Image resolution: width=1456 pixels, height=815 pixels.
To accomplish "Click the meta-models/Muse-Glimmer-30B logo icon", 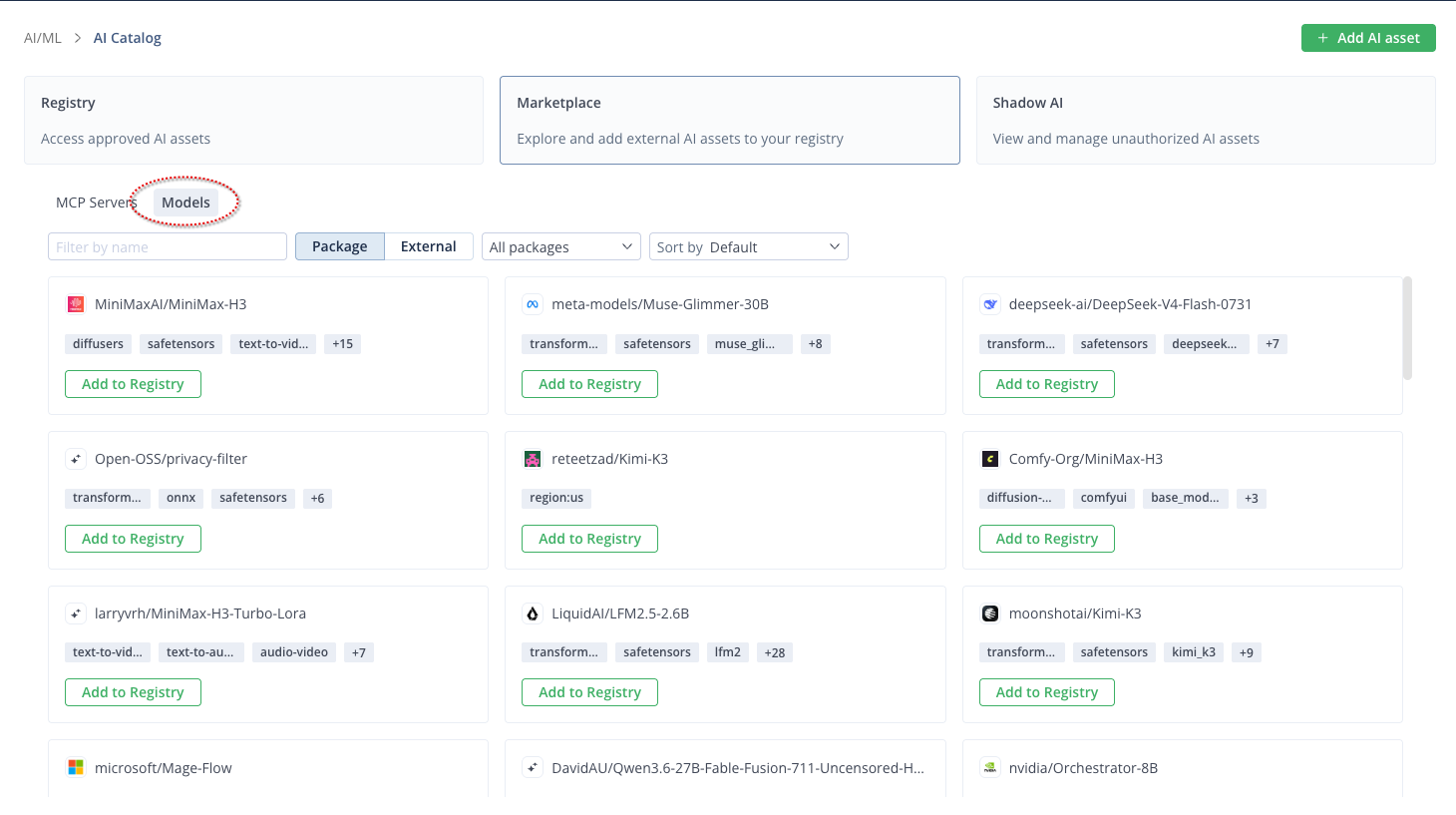I will pos(533,304).
